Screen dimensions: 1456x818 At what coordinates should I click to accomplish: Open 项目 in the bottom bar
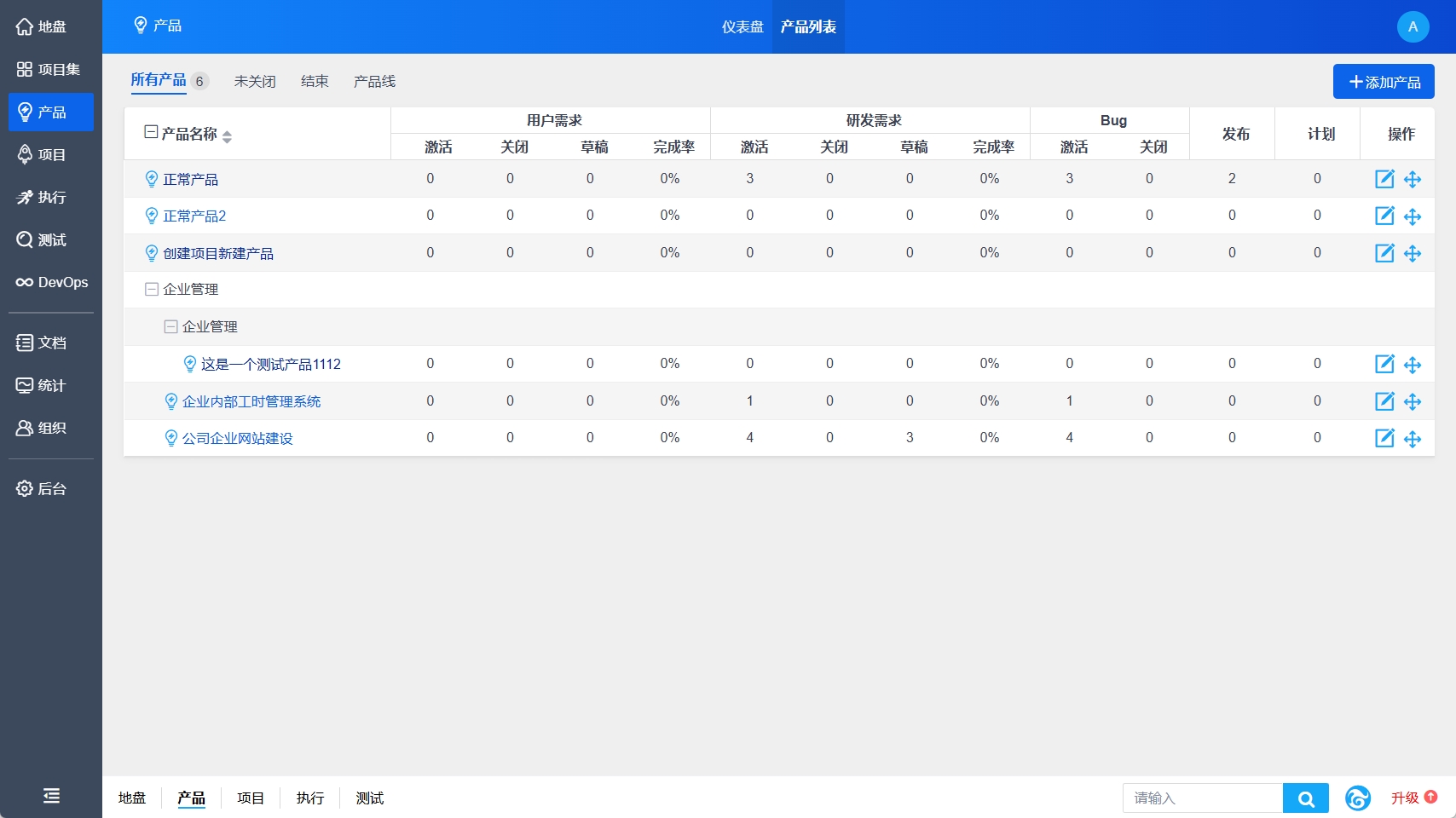[x=251, y=798]
